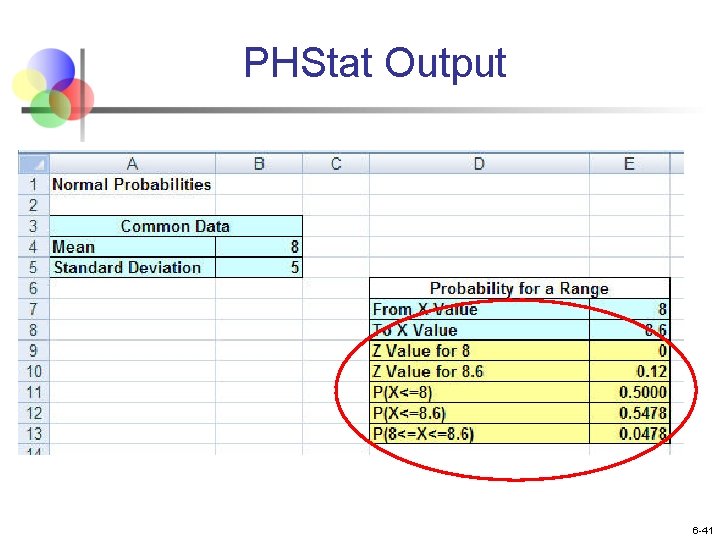The image size is (720, 540).
Task: Select column C header
Action: tap(336, 163)
